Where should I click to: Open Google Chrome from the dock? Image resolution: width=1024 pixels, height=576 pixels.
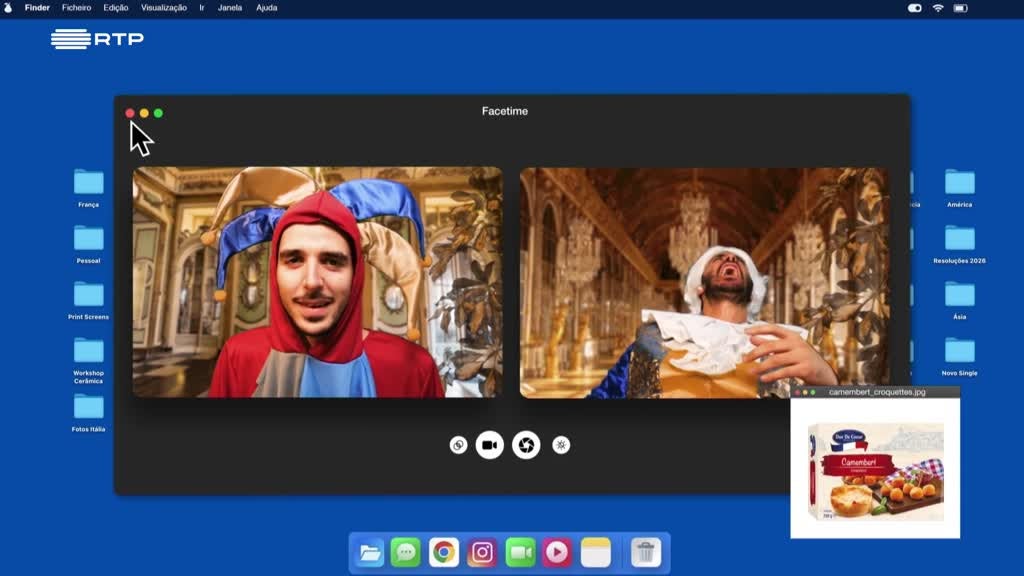click(444, 552)
